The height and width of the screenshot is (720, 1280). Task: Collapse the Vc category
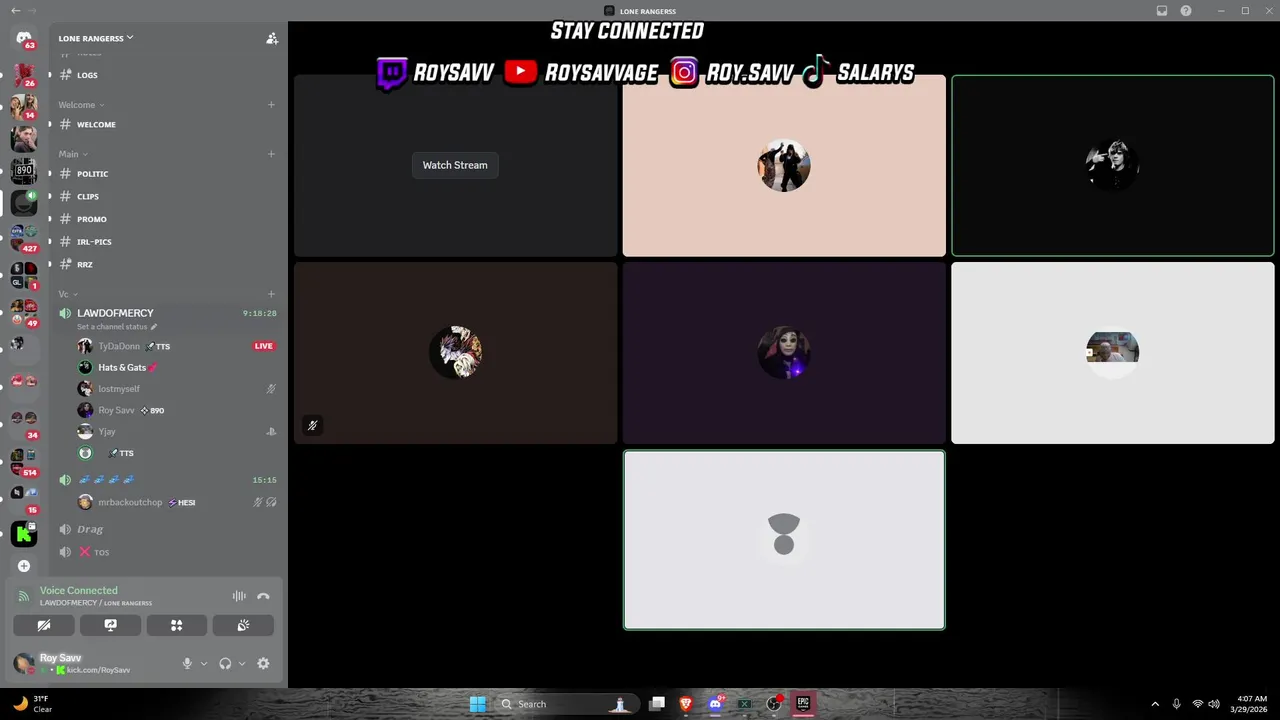click(x=68, y=294)
